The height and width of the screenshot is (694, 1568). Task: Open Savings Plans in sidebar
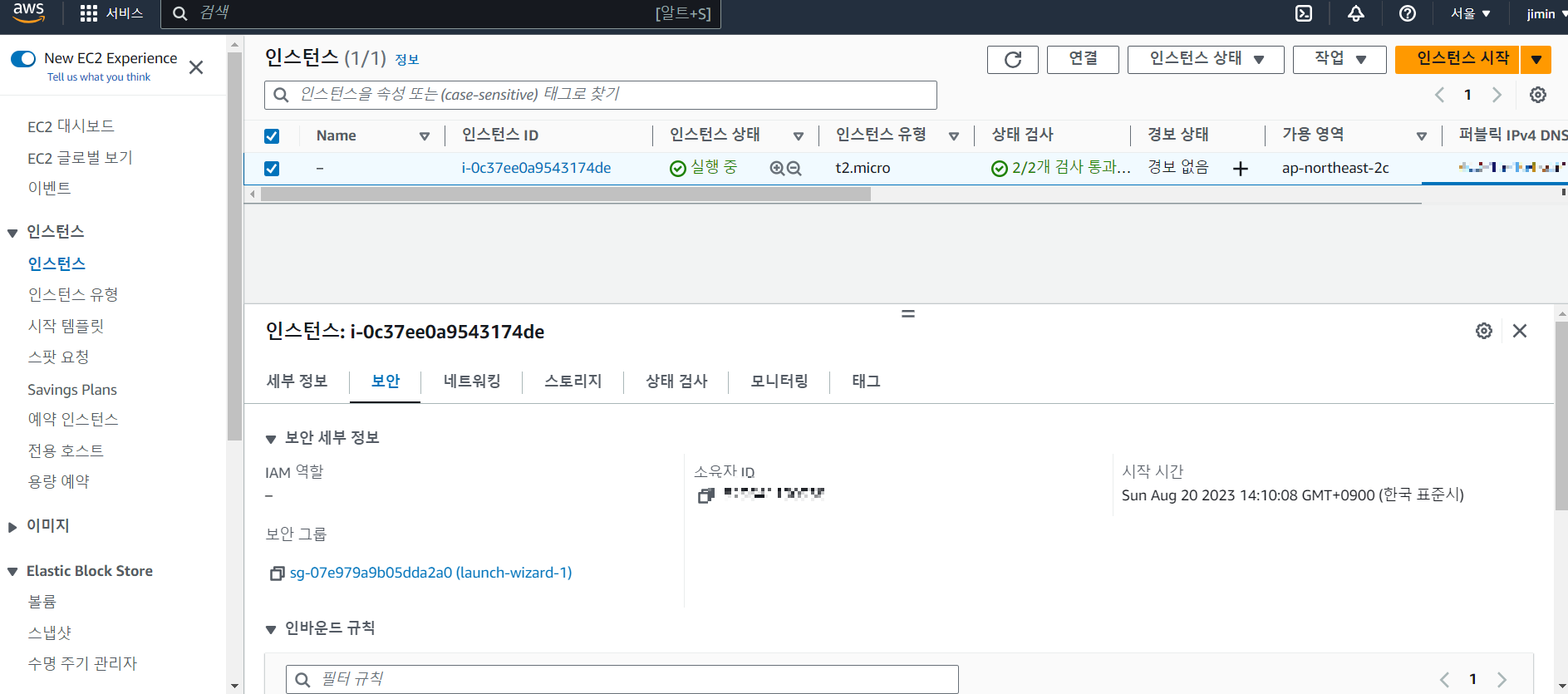(x=72, y=390)
